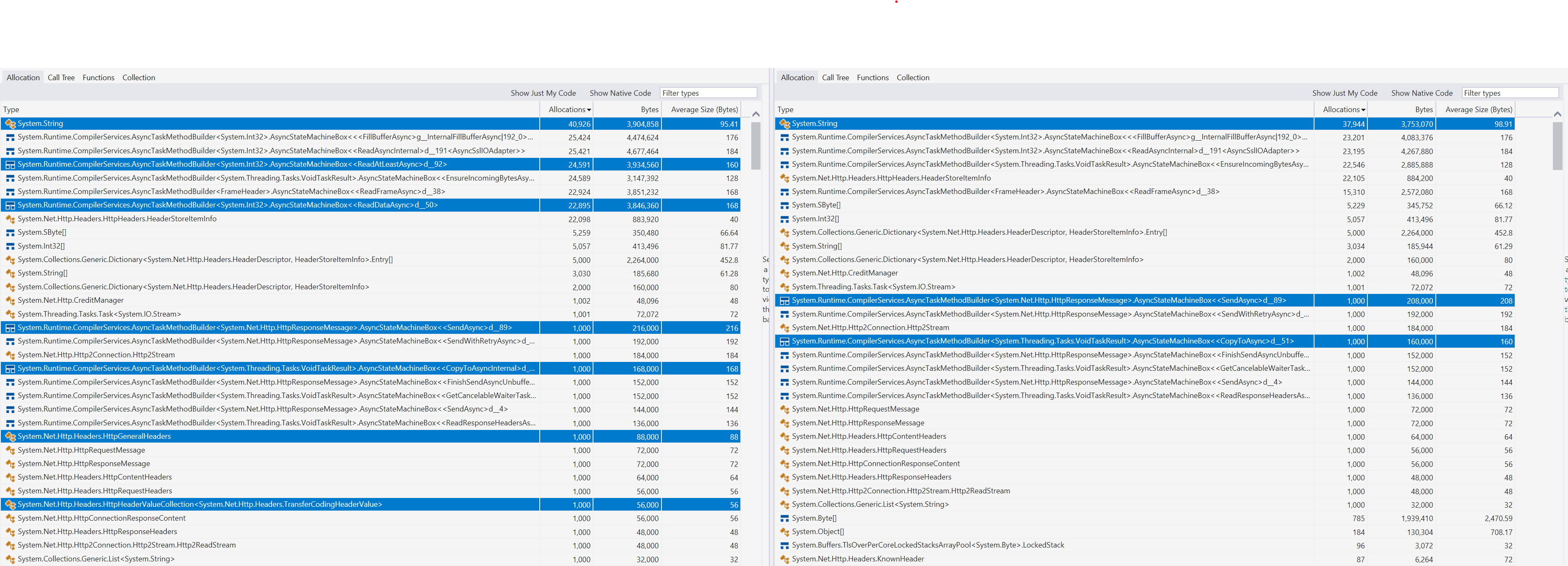Switch to Call Tree tab in left panel
The image size is (1568, 566).
61,77
